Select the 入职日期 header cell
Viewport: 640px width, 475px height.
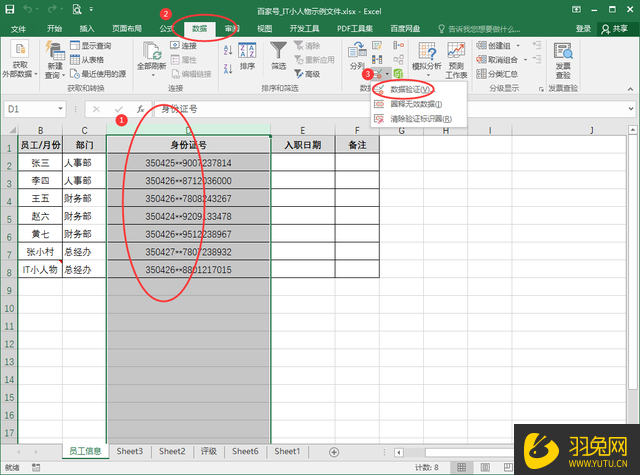pyautogui.click(x=302, y=145)
